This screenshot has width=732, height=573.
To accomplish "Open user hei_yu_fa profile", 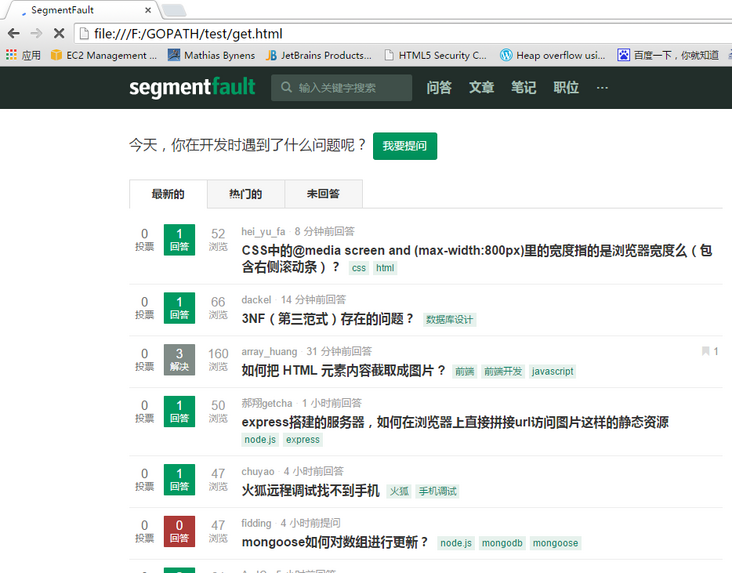I will pyautogui.click(x=263, y=232).
